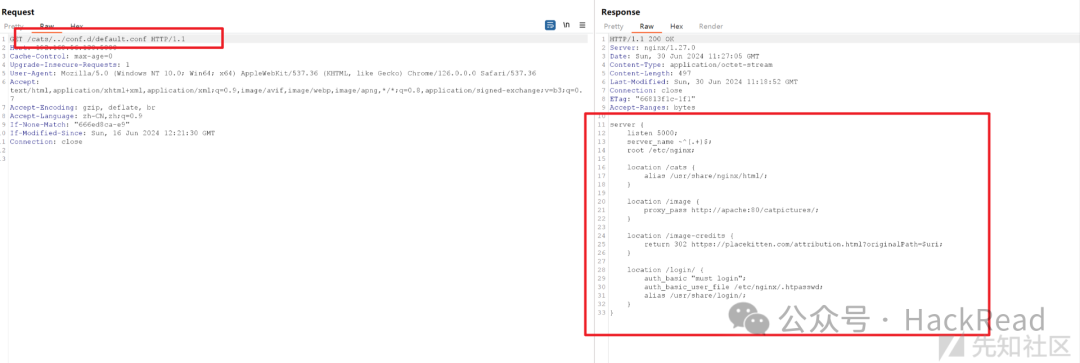
Task: Click the Response panel title
Action: tap(621, 12)
